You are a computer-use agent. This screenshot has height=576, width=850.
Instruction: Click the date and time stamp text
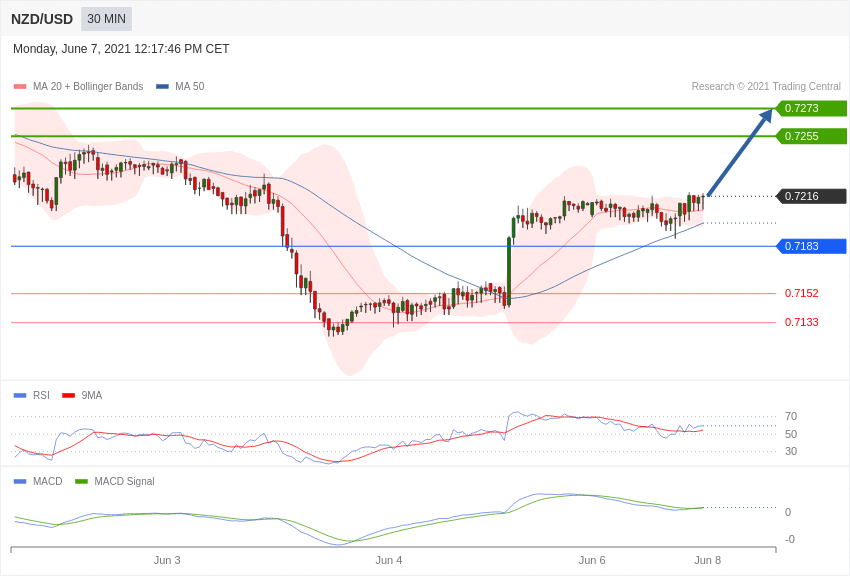121,49
